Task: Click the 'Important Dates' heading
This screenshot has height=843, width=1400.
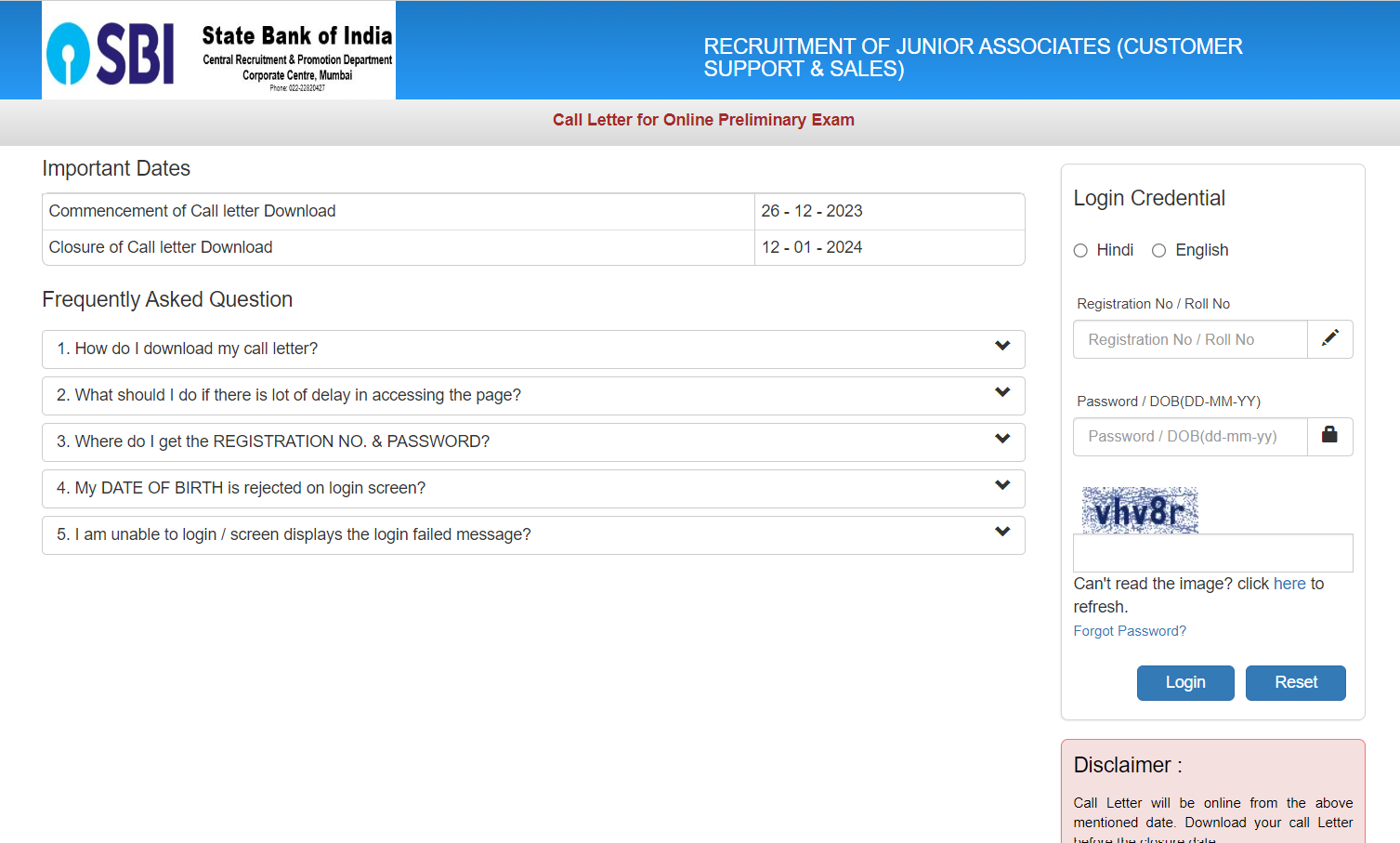Action: [116, 168]
